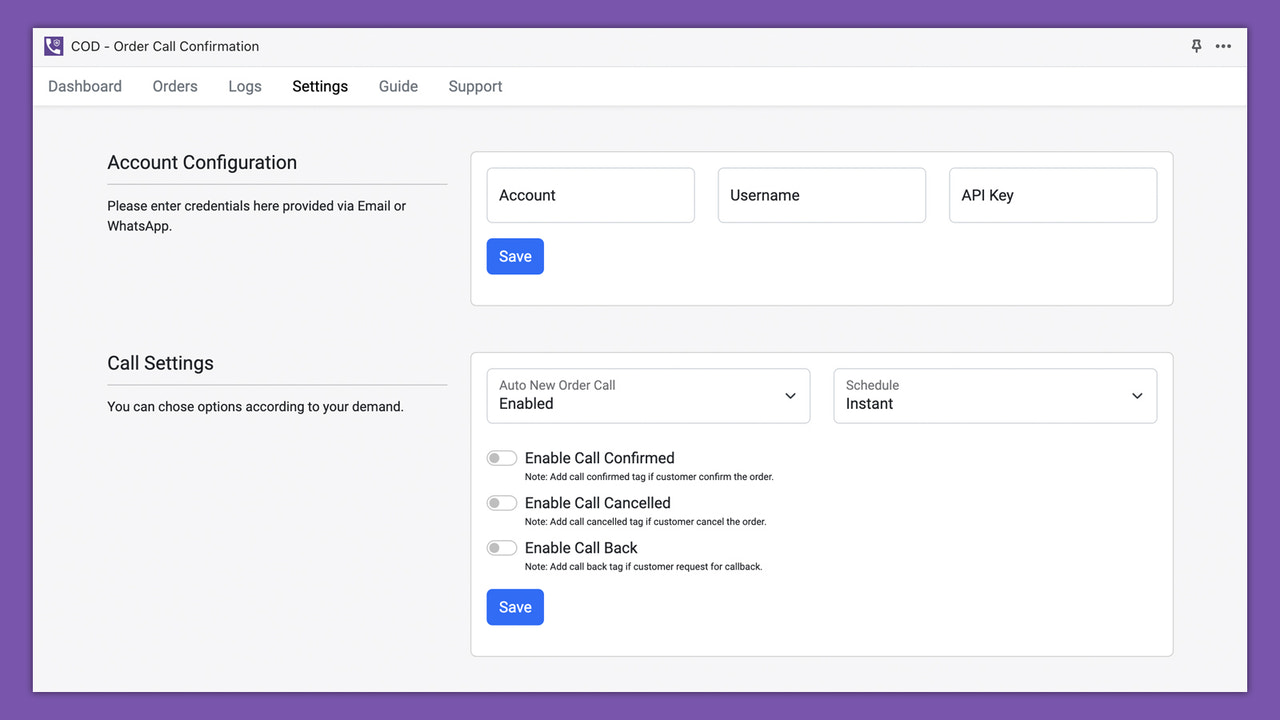Go to the Logs section
Screen dimensions: 1280x720
pos(244,86)
